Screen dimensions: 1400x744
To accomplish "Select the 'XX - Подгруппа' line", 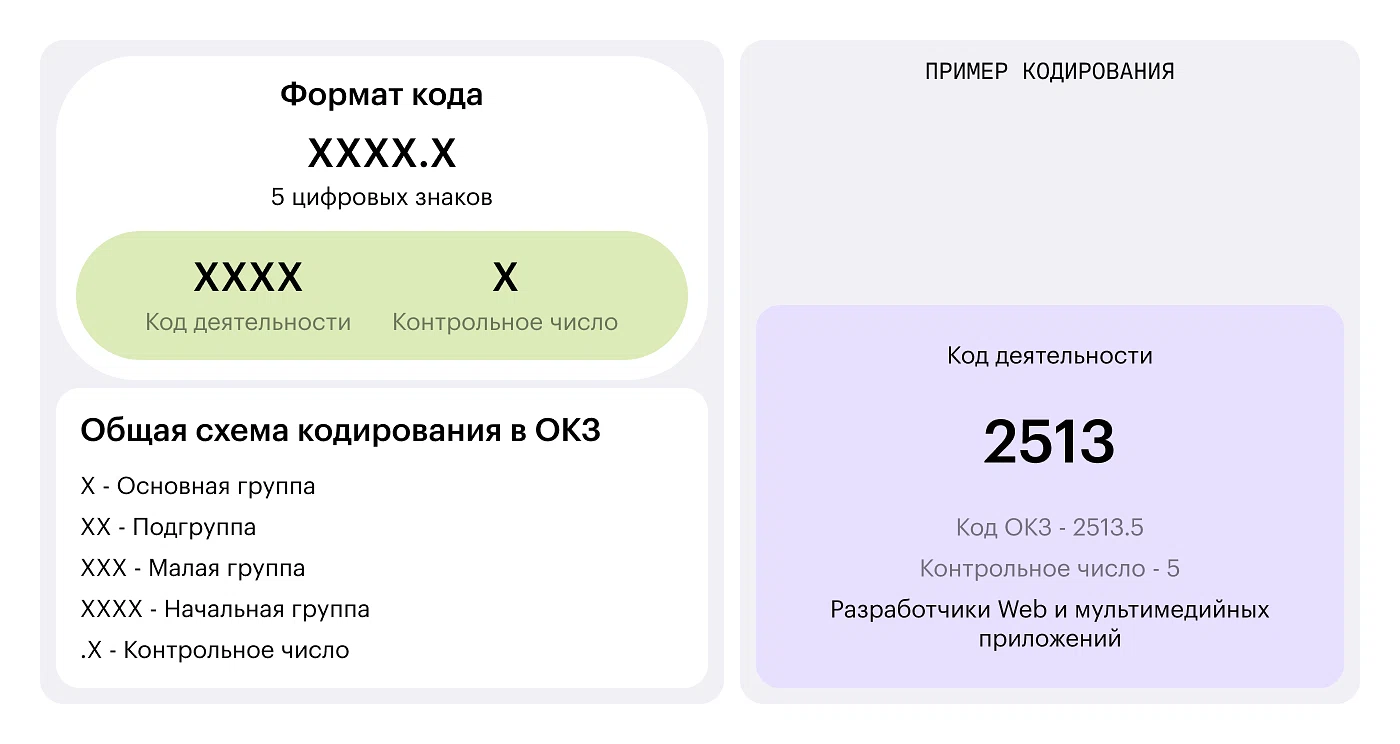I will [x=168, y=527].
